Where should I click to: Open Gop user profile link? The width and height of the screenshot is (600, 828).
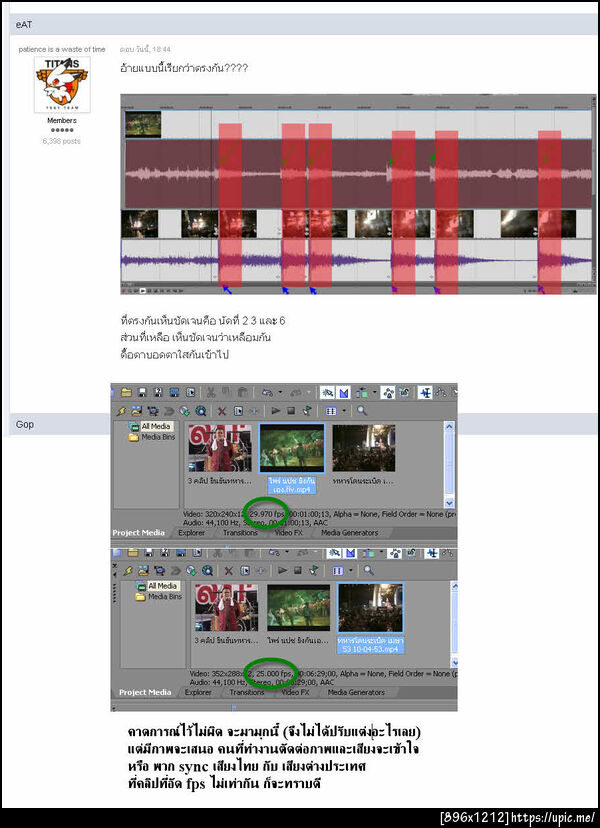point(25,424)
